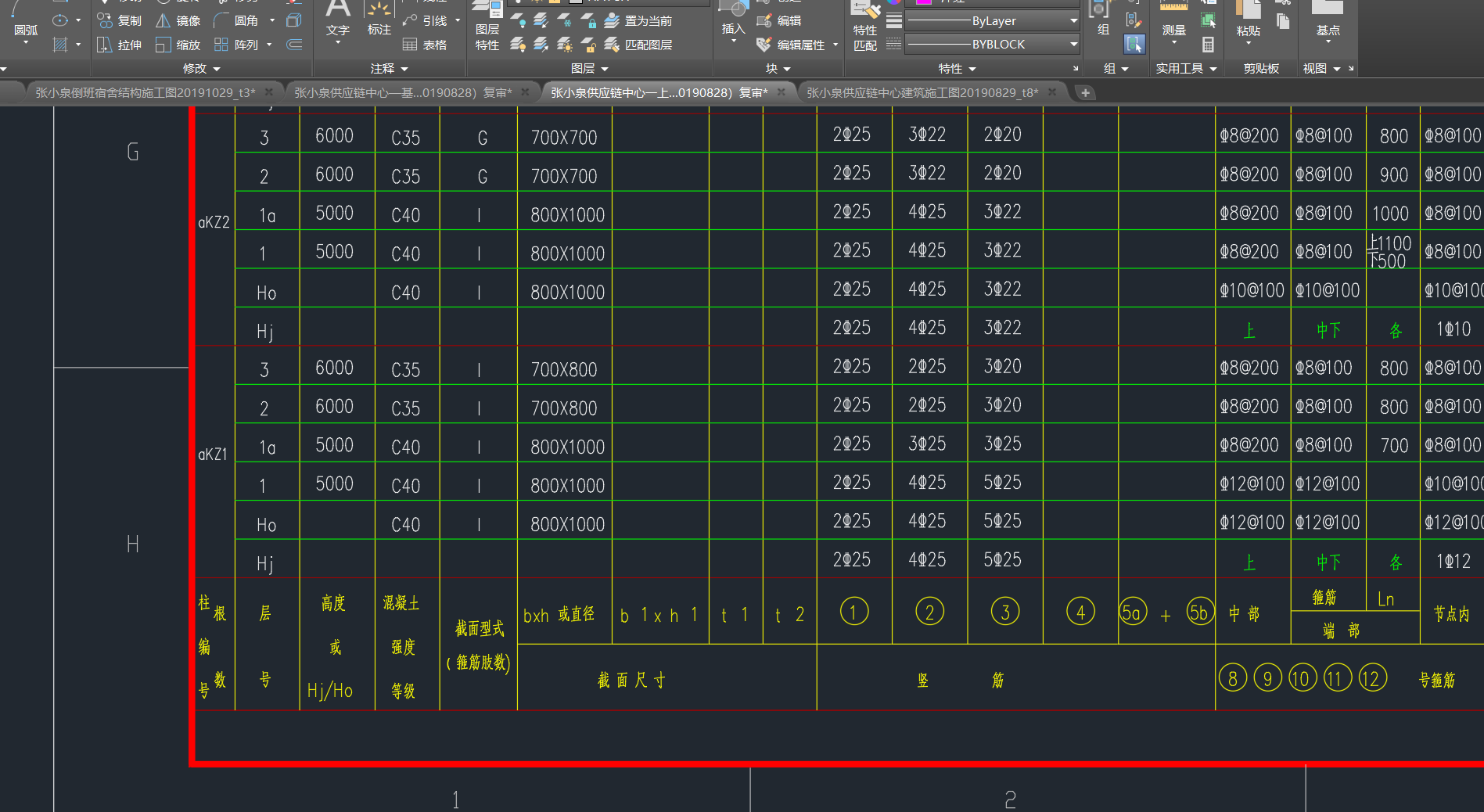Close the 倒班宿舍结构施工图 drawing tab
Viewport: 1484px width, 812px height.
(269, 92)
